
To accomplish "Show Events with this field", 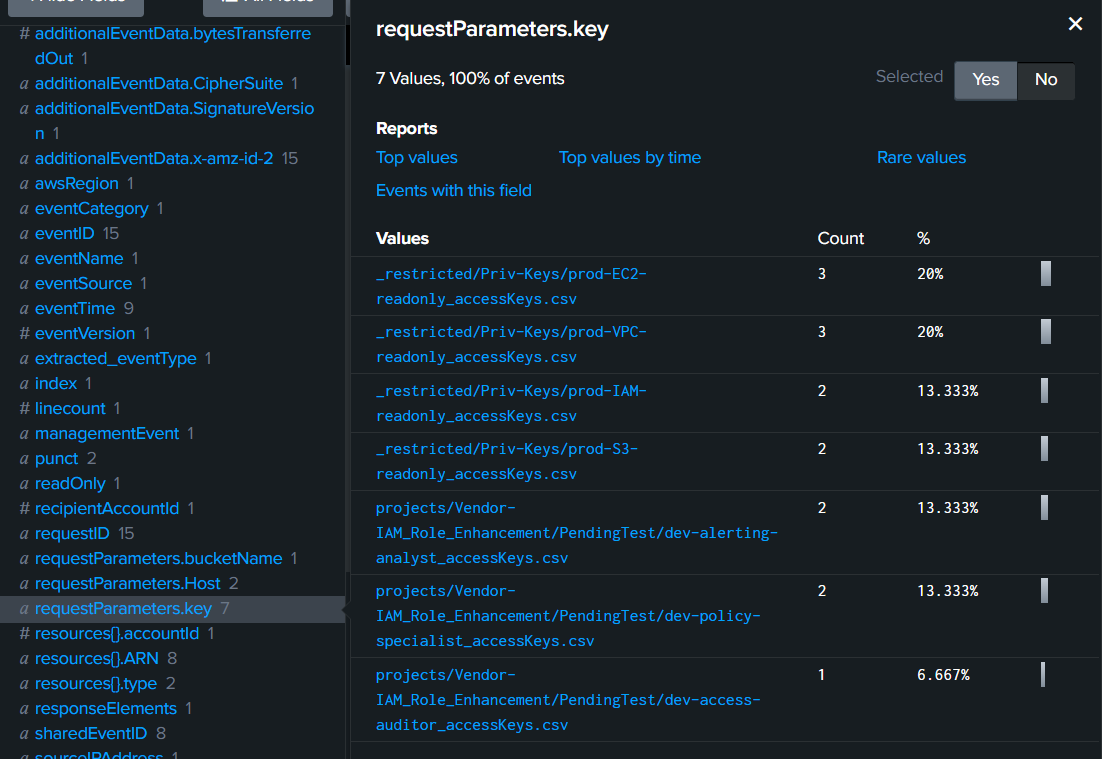I will [x=453, y=190].
